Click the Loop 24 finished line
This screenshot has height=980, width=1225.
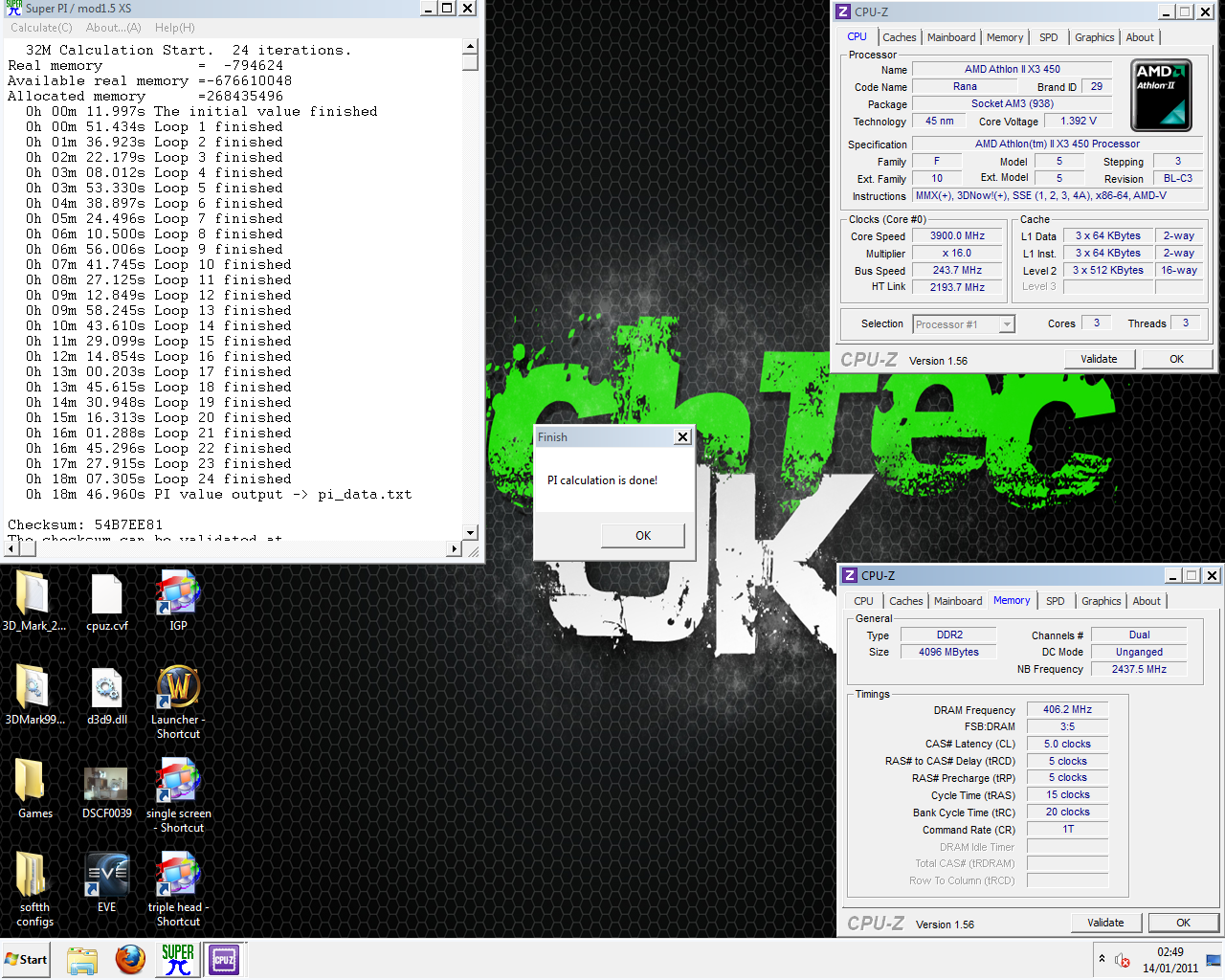[158, 479]
